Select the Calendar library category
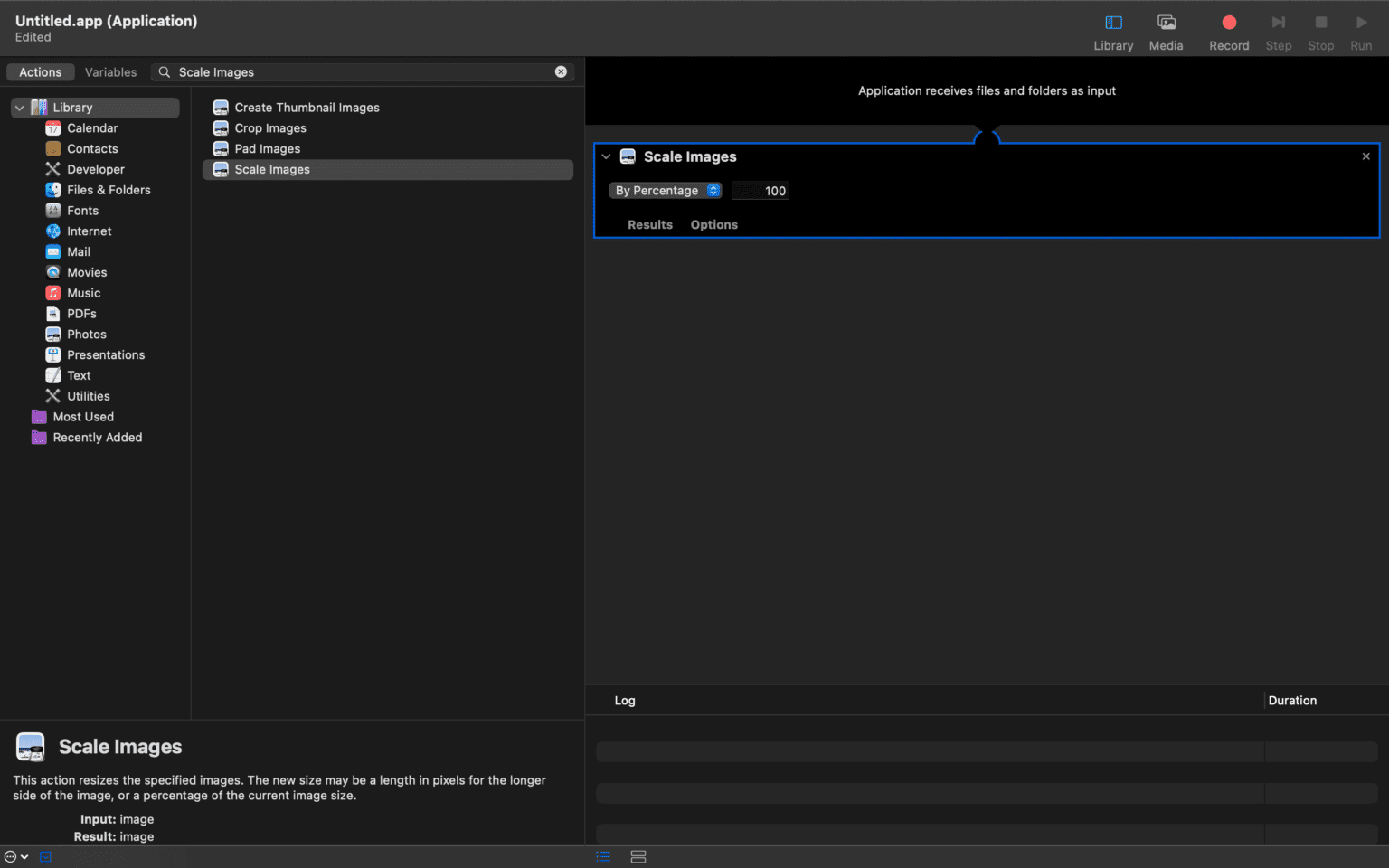1389x868 pixels. (x=91, y=128)
